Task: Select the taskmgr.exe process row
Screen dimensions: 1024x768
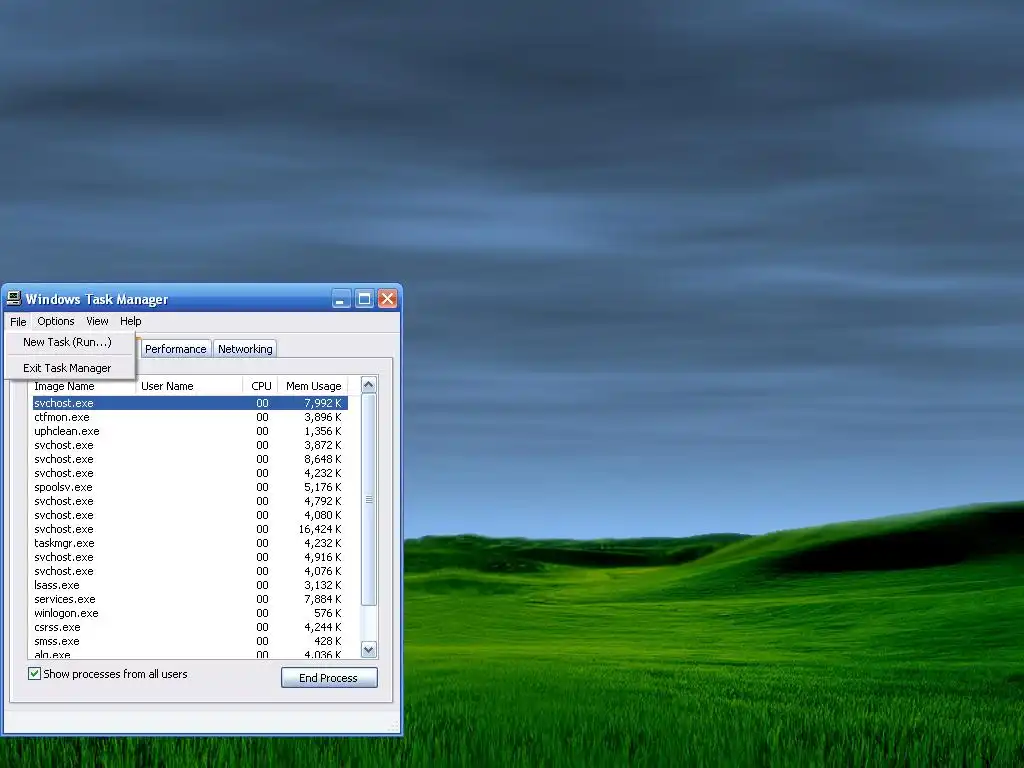Action: pyautogui.click(x=190, y=543)
